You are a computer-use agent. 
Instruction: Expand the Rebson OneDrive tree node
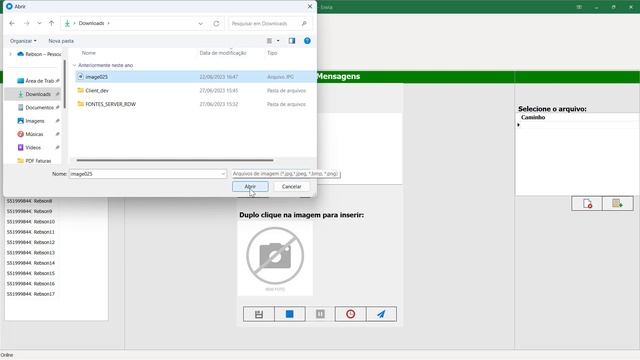(11, 54)
